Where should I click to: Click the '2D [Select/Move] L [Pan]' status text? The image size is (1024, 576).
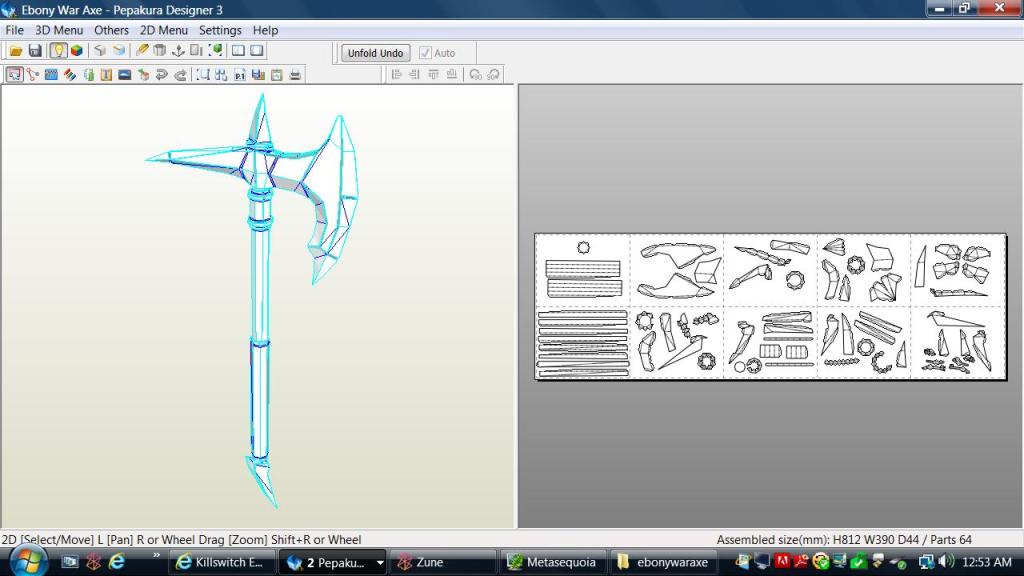click(67, 539)
